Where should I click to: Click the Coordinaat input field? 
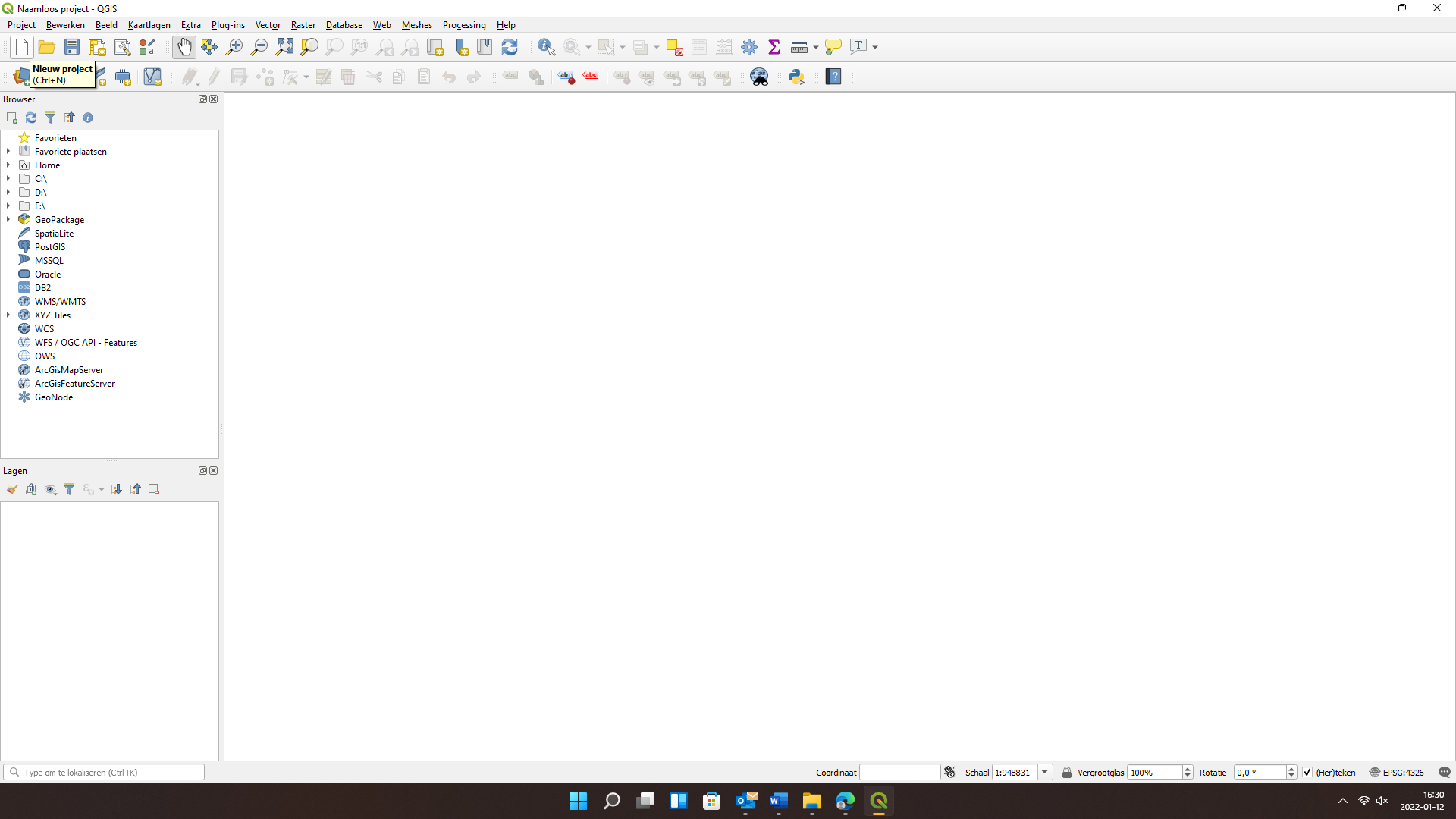click(900, 773)
